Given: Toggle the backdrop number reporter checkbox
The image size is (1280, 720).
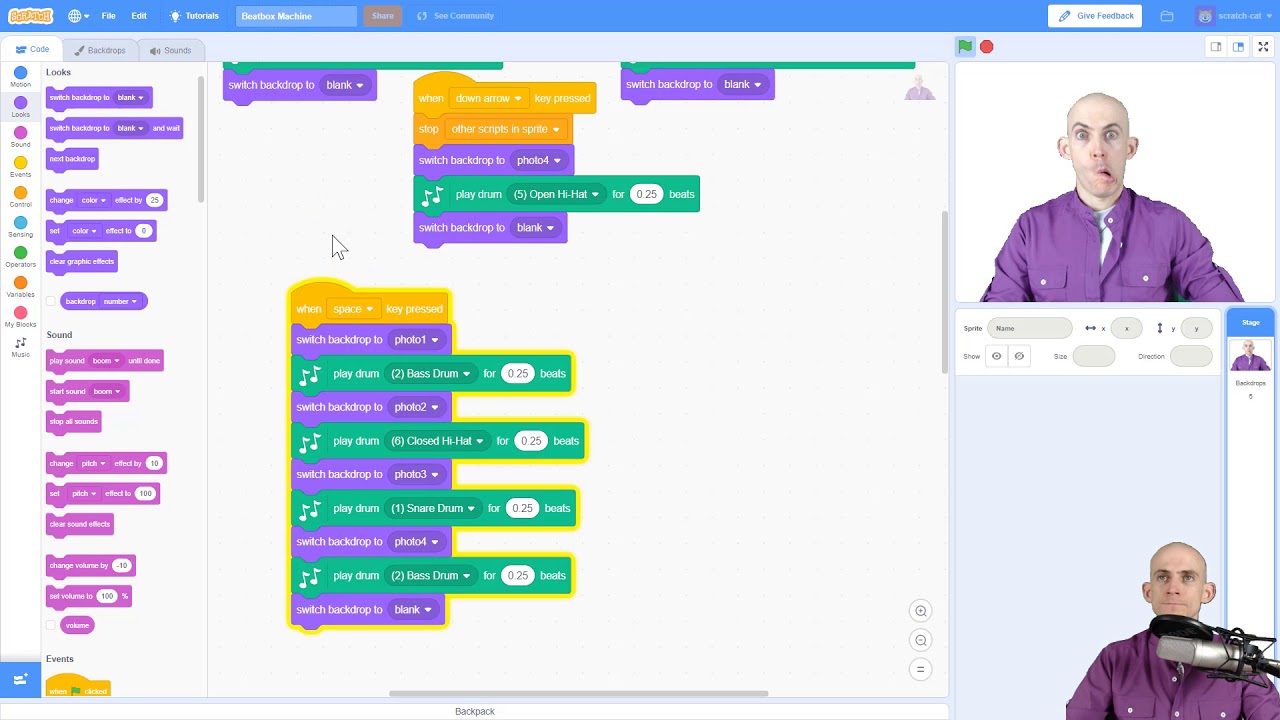Looking at the screenshot, I should pyautogui.click(x=51, y=301).
